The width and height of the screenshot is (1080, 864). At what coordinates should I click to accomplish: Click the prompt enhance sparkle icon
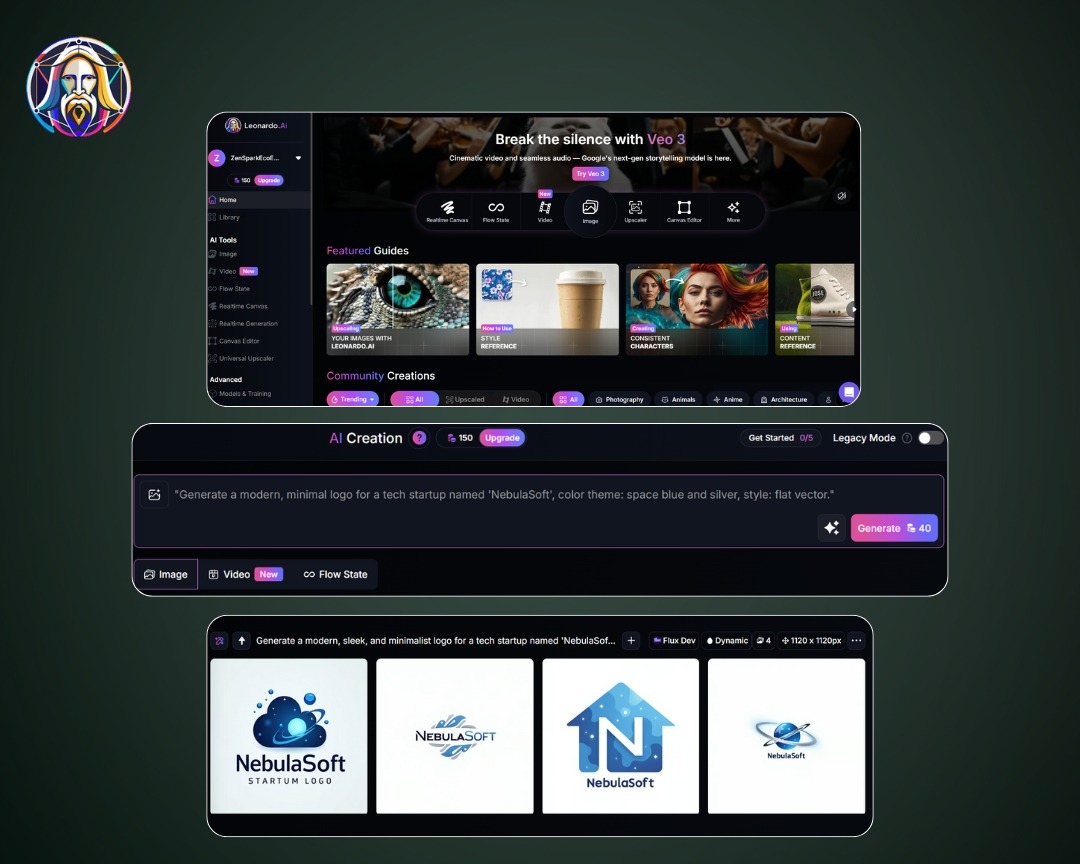(x=831, y=528)
